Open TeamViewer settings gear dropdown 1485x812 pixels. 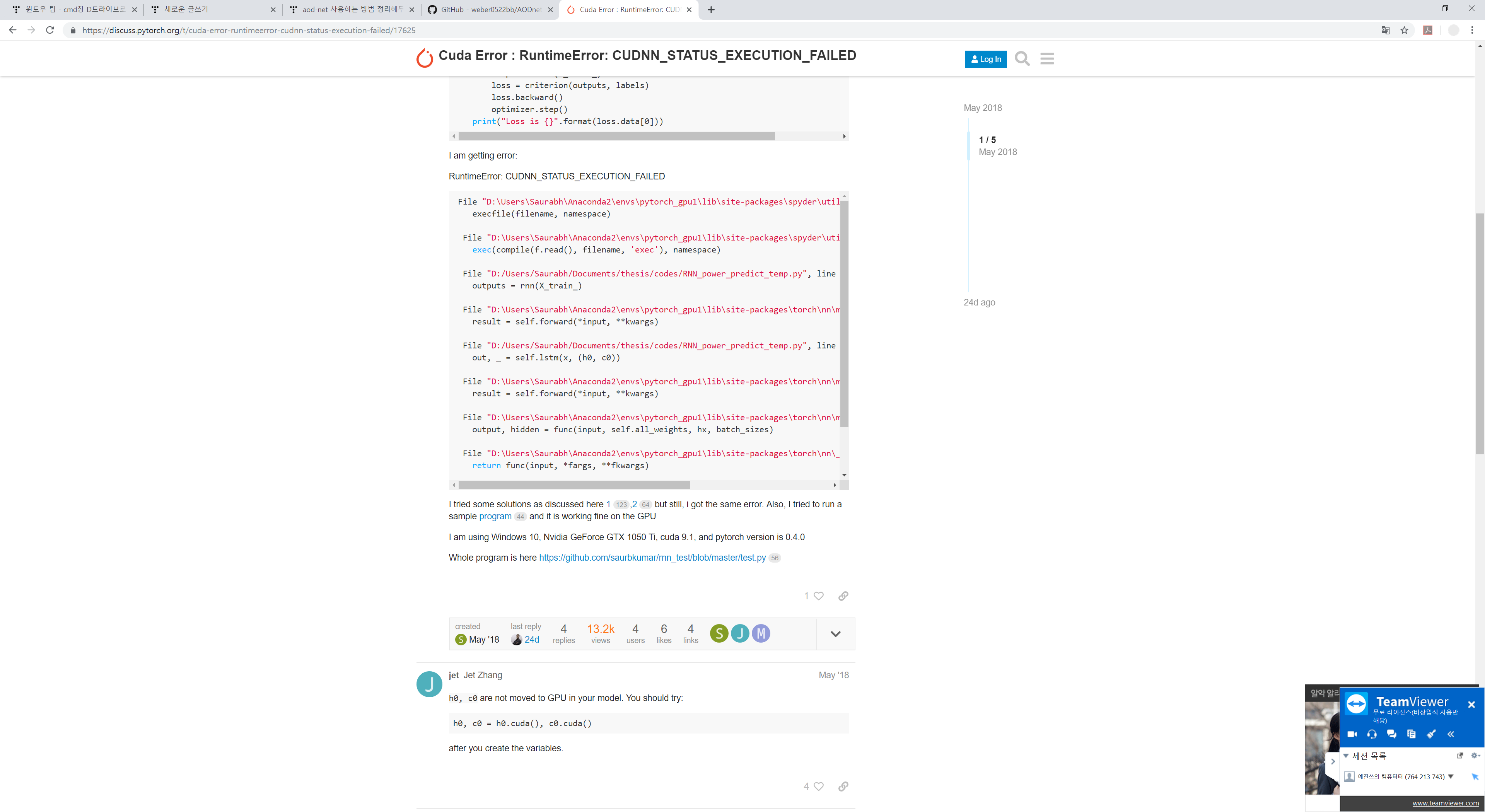[1475, 756]
